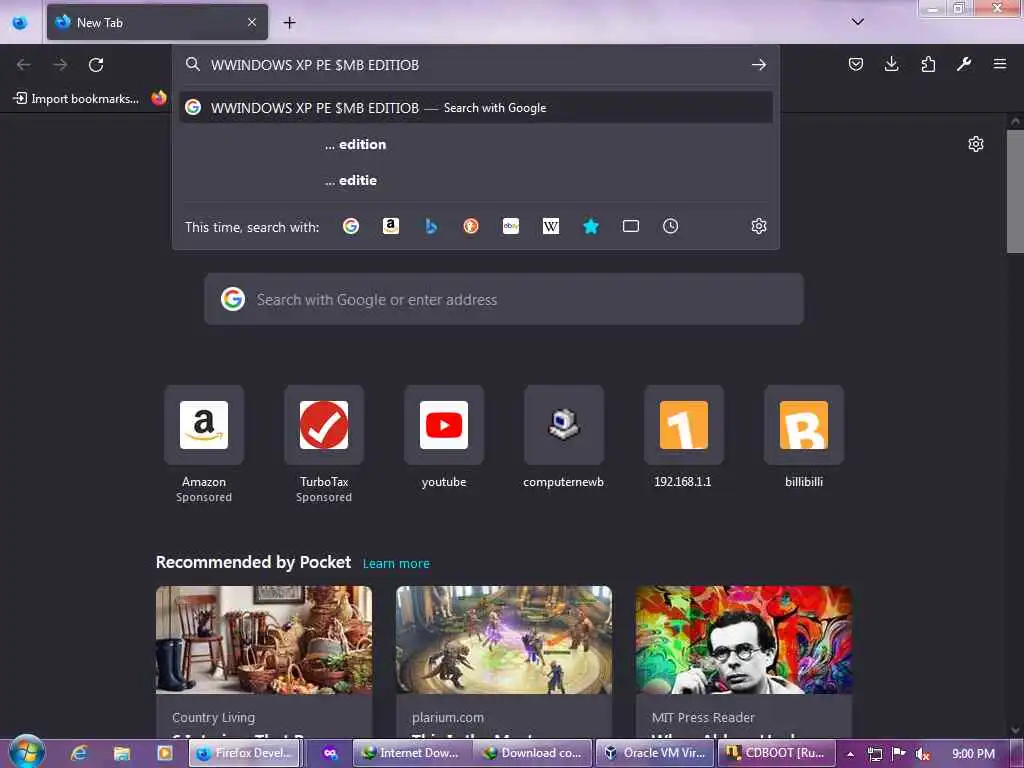1024x768 pixels.
Task: Add a new tab with plus button
Action: 289,22
